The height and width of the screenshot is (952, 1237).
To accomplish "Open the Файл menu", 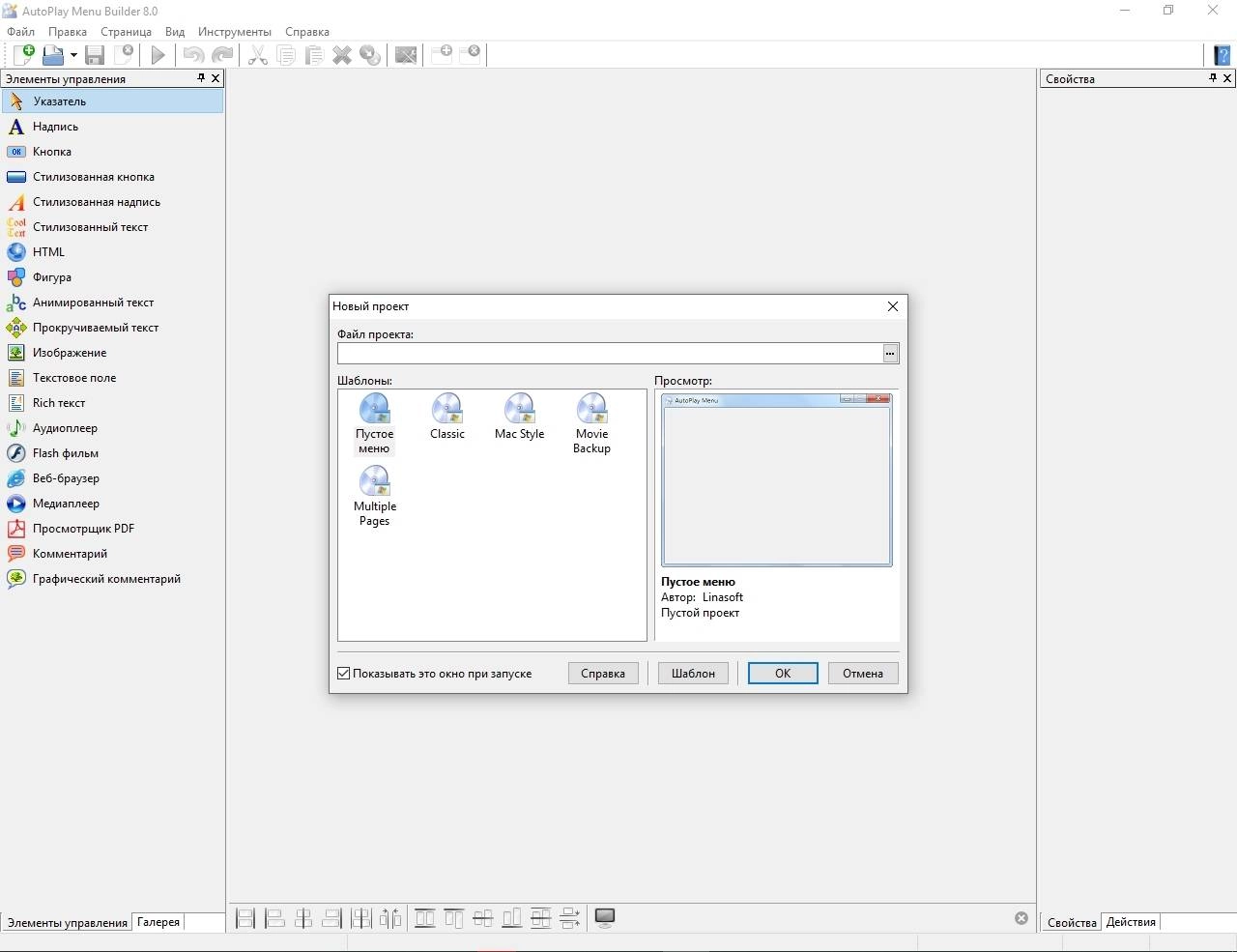I will (x=20, y=32).
